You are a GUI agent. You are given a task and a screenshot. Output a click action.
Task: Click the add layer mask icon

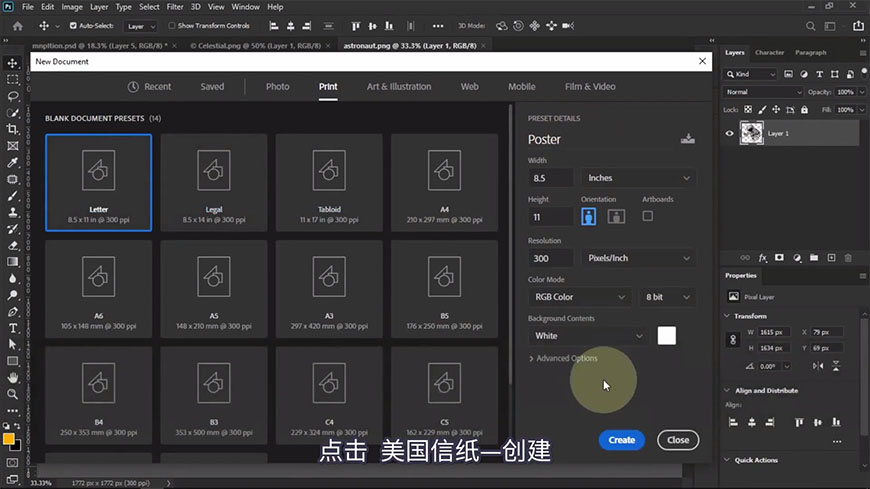780,258
